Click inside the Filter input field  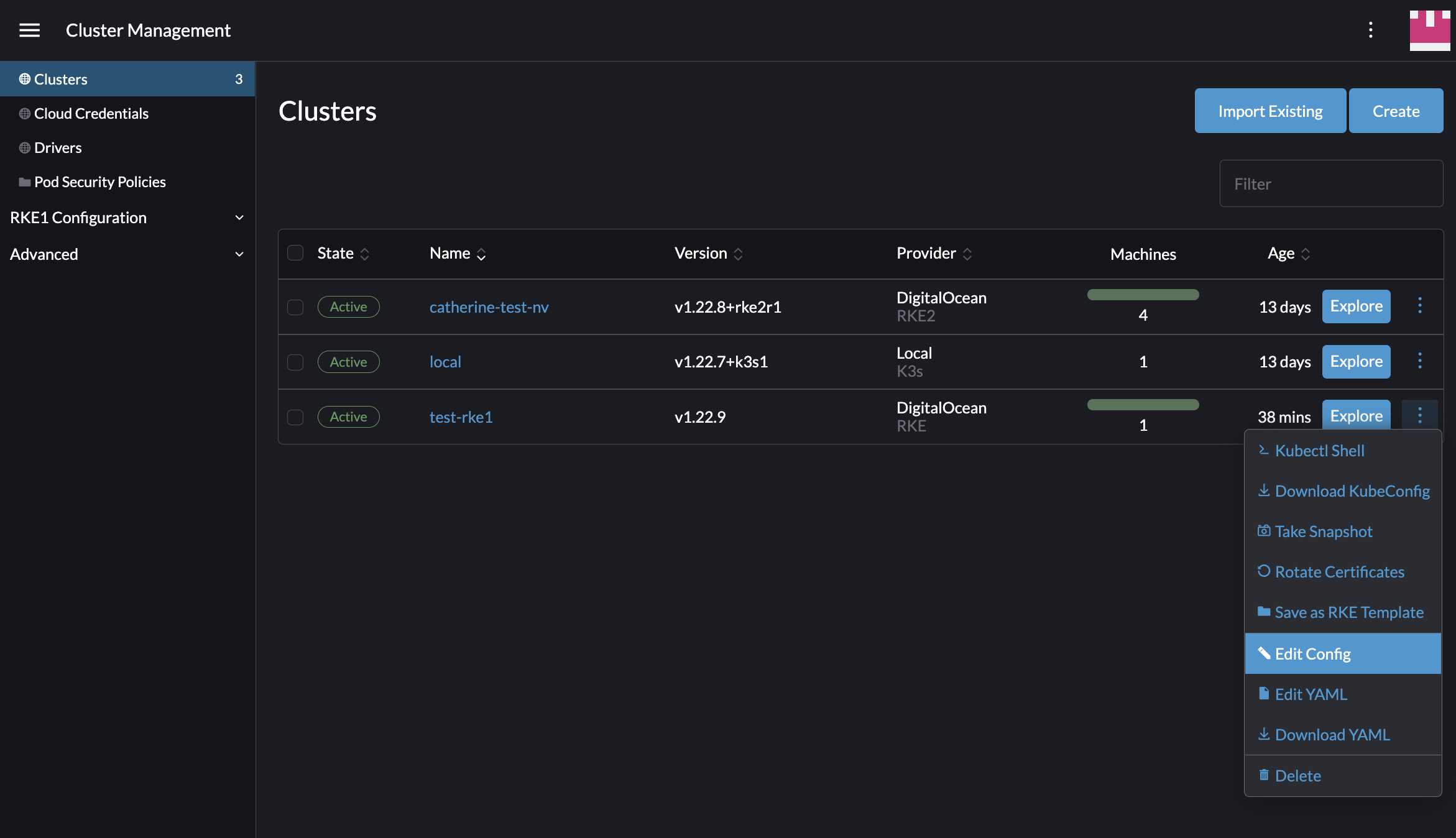[x=1330, y=183]
